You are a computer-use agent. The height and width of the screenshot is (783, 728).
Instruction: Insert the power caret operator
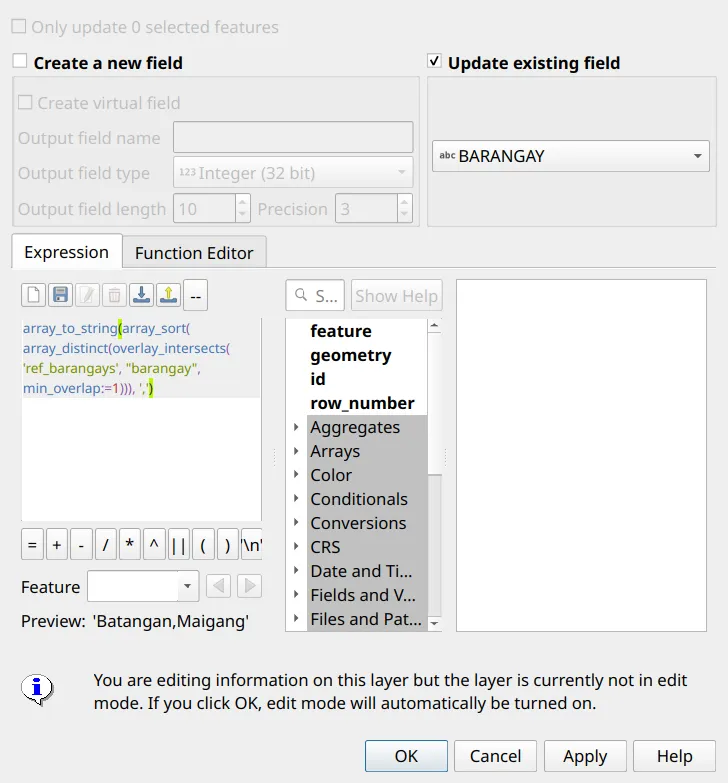(154, 544)
